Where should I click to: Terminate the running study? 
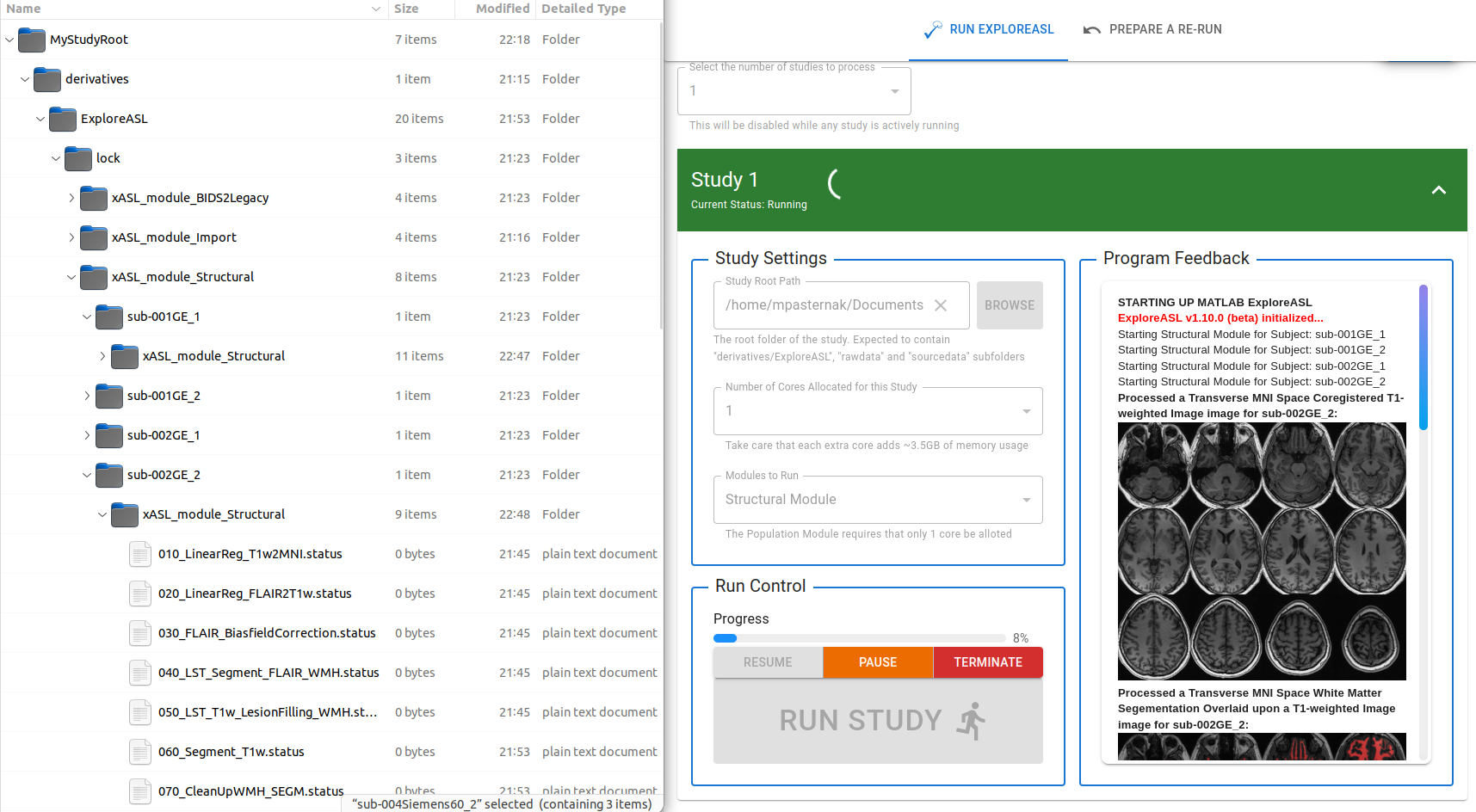point(988,662)
